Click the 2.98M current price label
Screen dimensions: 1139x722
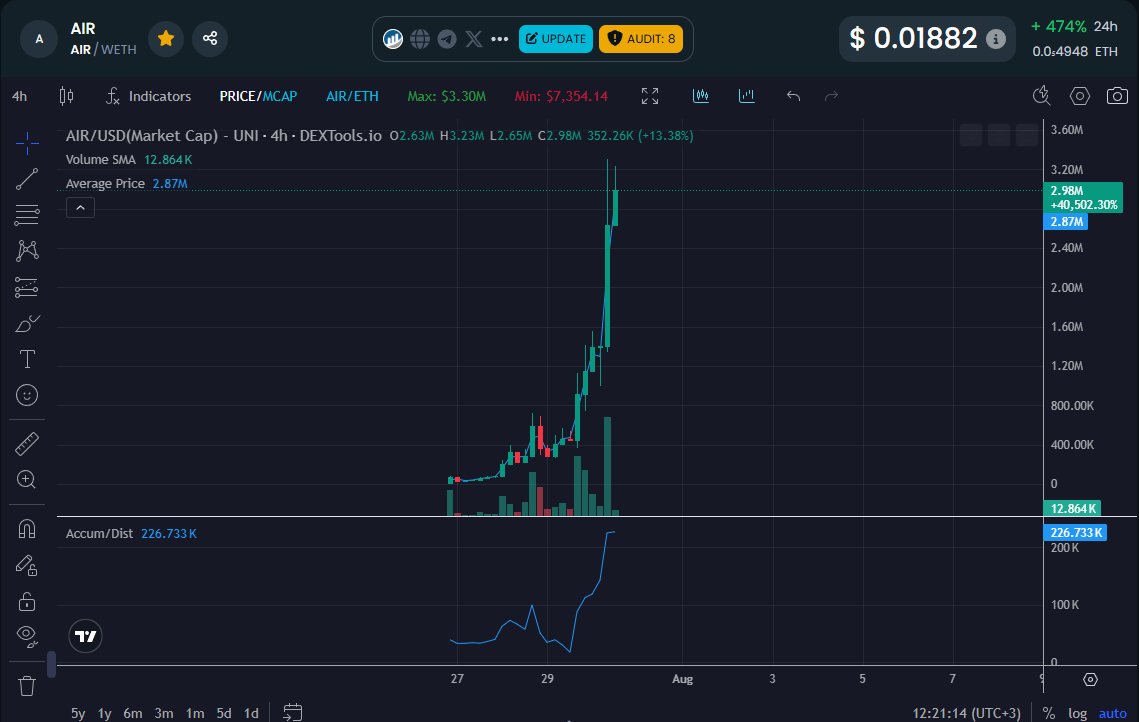(1083, 198)
